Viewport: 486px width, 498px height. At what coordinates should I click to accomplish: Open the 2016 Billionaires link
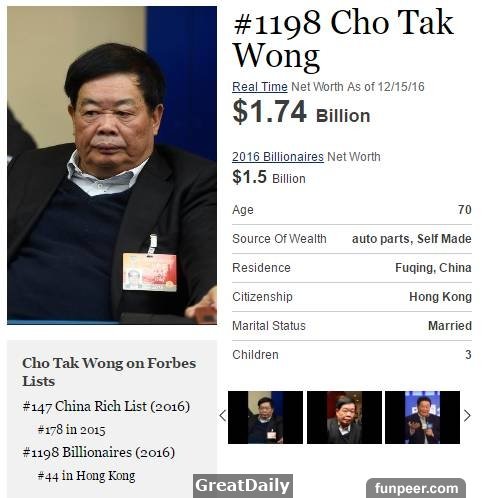pos(278,157)
